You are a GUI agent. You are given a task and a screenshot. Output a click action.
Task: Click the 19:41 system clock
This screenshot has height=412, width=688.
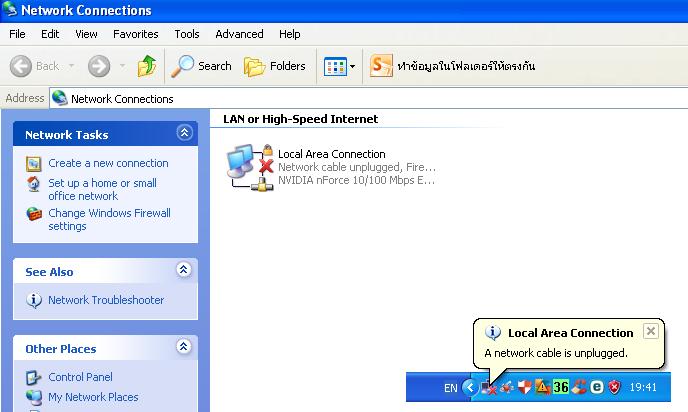pyautogui.click(x=643, y=387)
